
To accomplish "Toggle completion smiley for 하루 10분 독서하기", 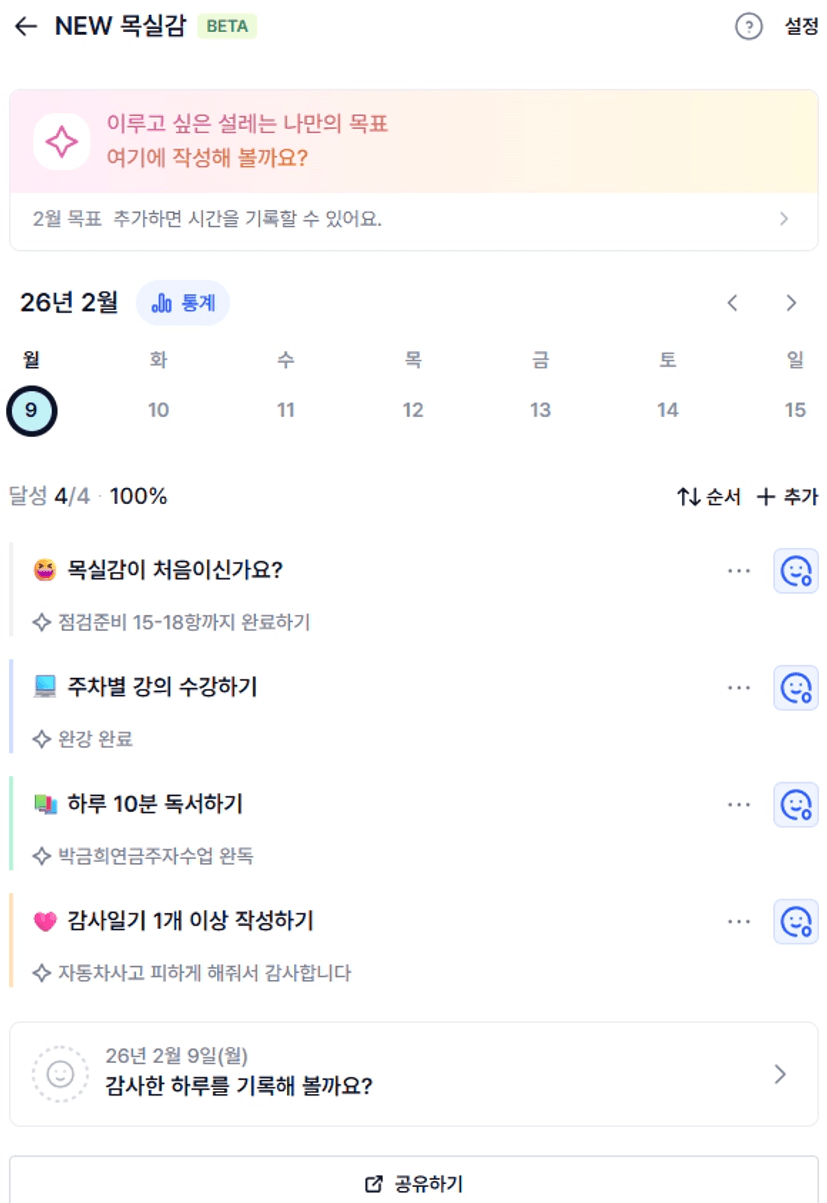I will (796, 805).
